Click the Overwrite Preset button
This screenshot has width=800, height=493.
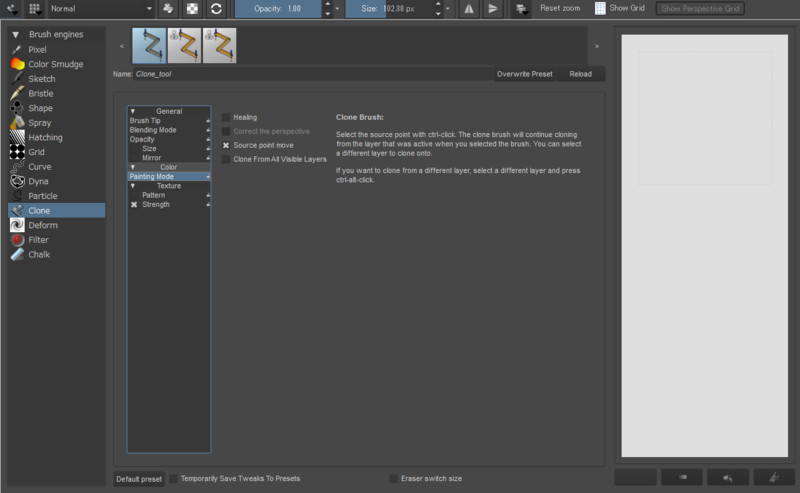pyautogui.click(x=524, y=74)
